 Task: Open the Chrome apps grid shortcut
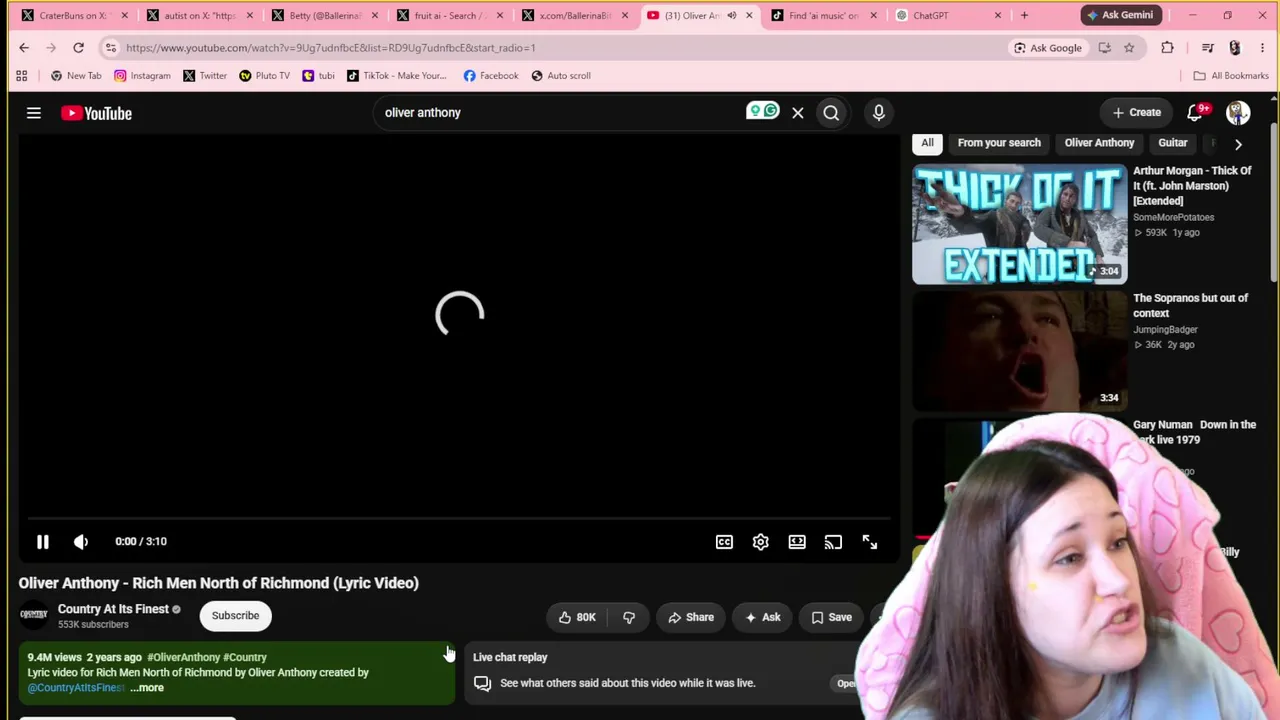pos(21,76)
